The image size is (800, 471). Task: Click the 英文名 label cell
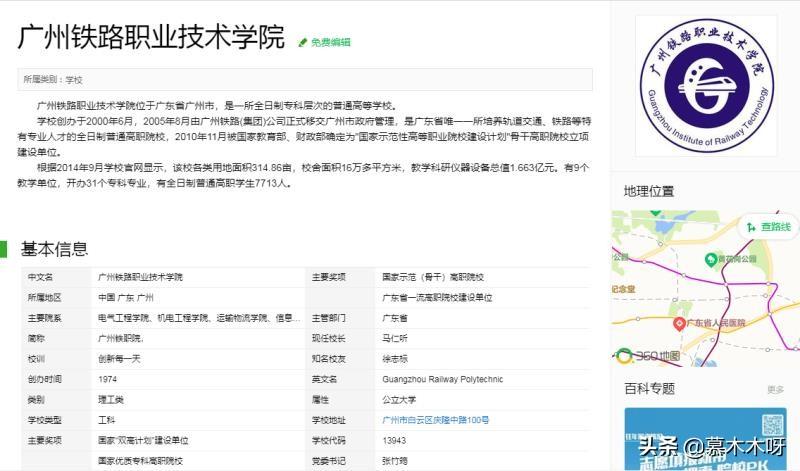pos(340,379)
